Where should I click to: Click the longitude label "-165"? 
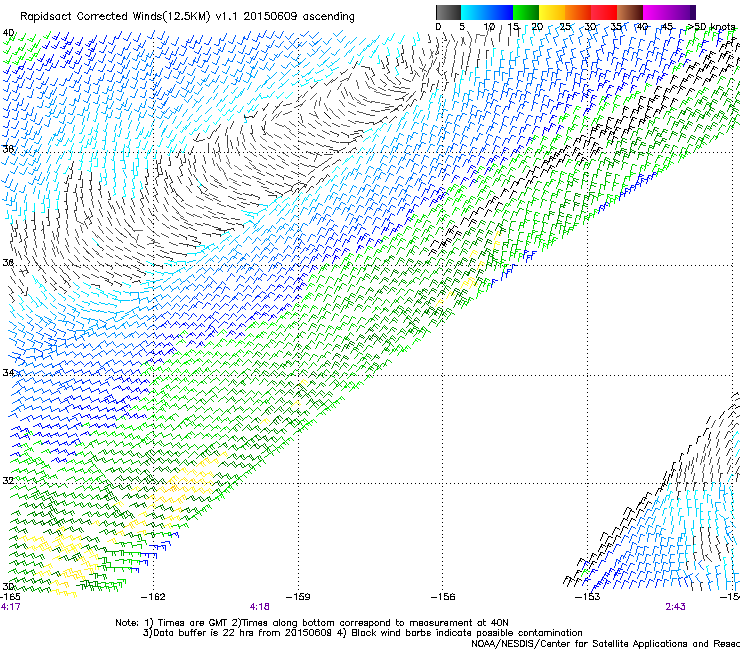pyautogui.click(x=10, y=597)
